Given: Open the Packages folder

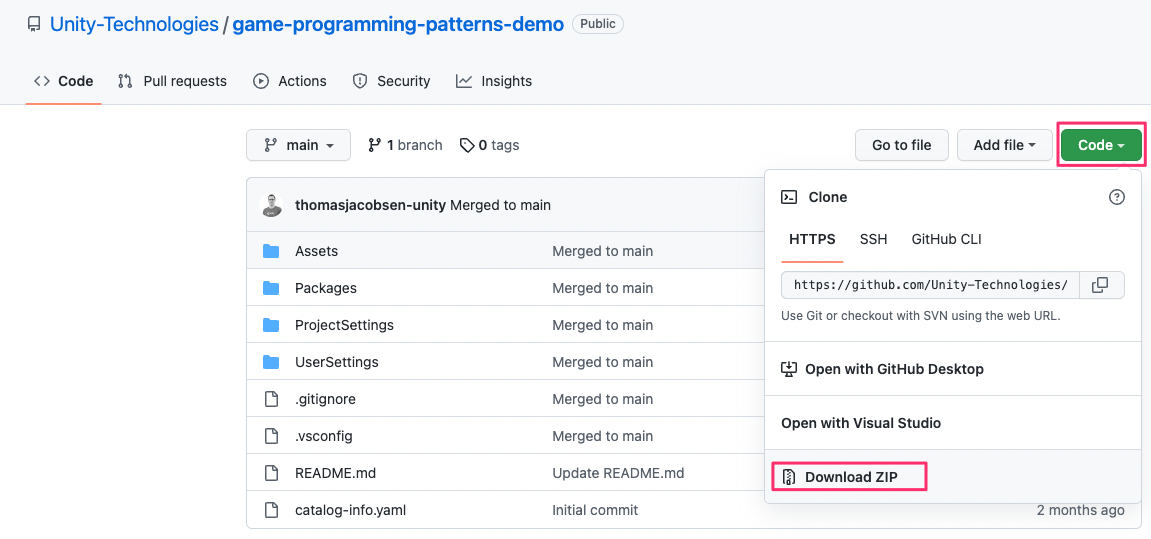Looking at the screenshot, I should [x=326, y=288].
